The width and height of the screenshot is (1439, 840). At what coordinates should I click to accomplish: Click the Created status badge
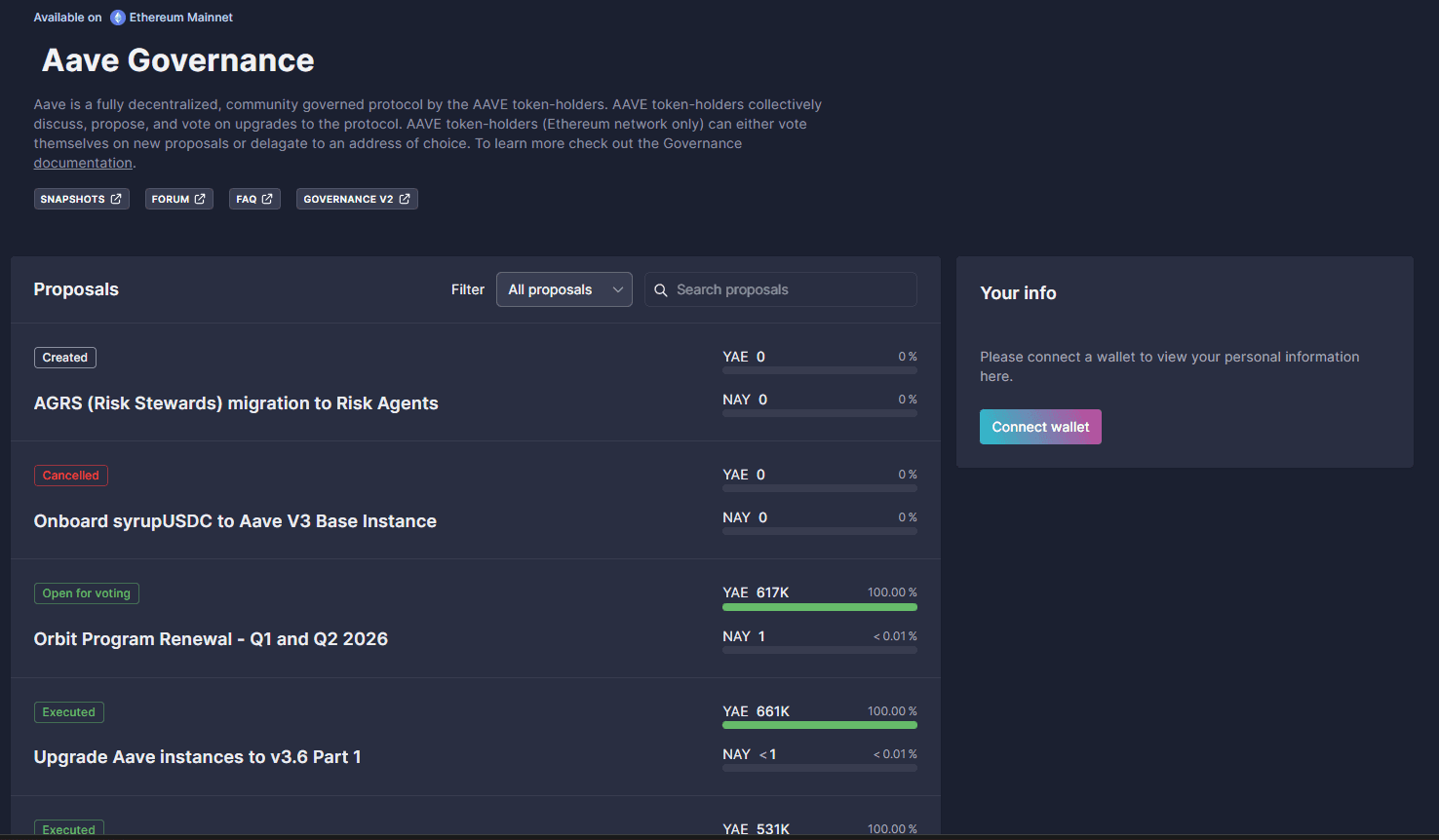[64, 358]
